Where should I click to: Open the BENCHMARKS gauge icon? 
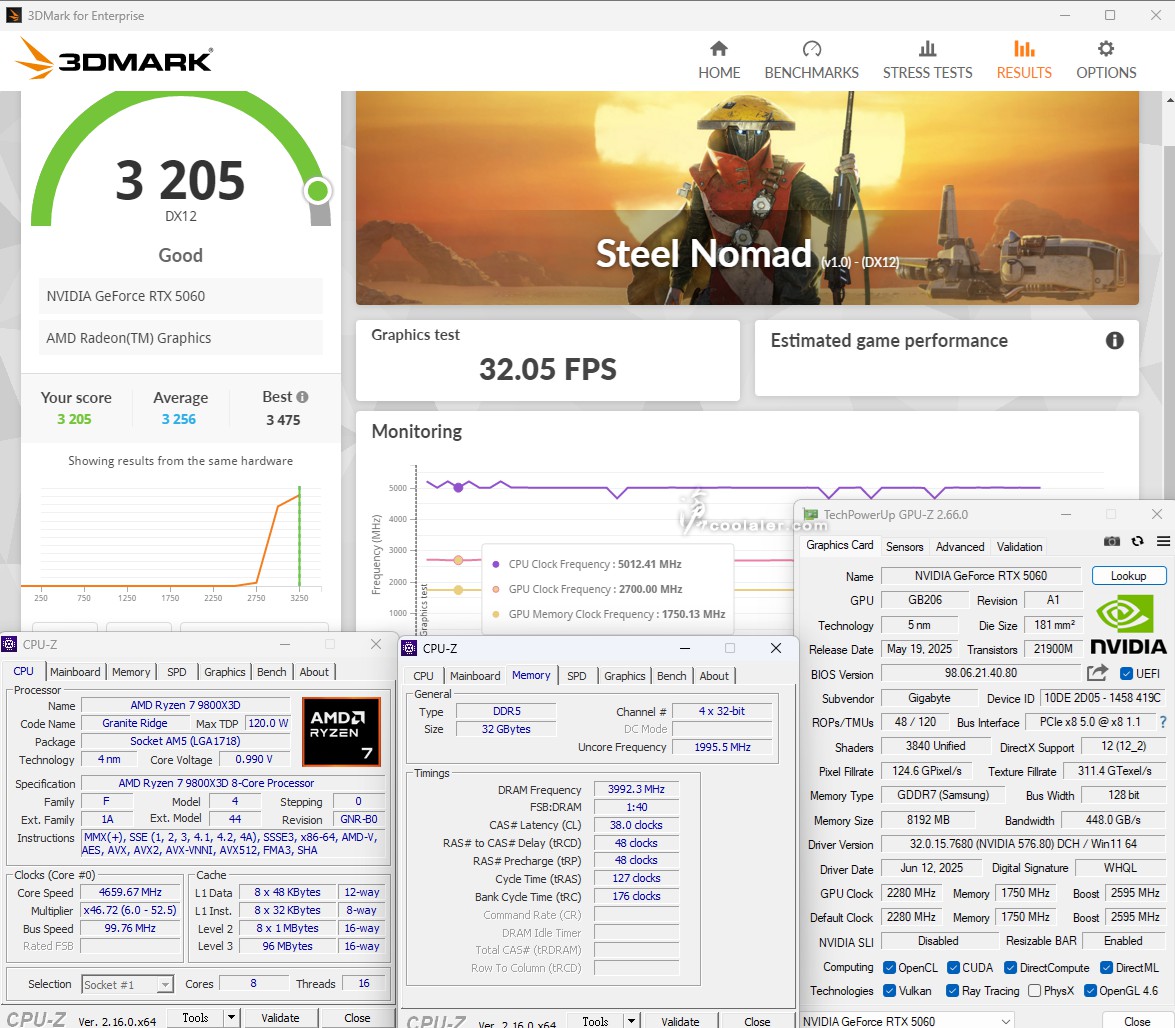pos(812,49)
